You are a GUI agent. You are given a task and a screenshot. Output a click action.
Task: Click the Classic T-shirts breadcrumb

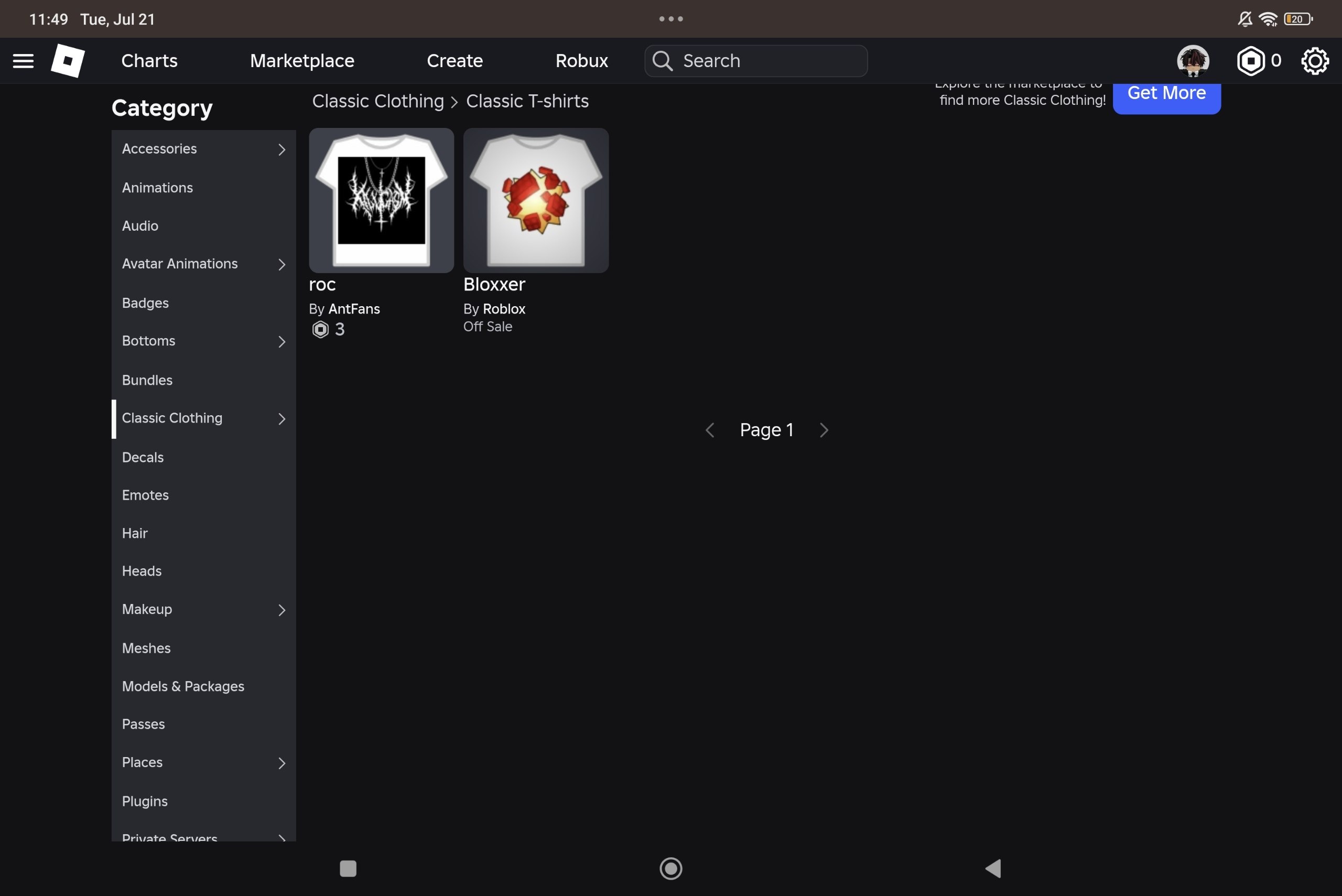click(527, 101)
